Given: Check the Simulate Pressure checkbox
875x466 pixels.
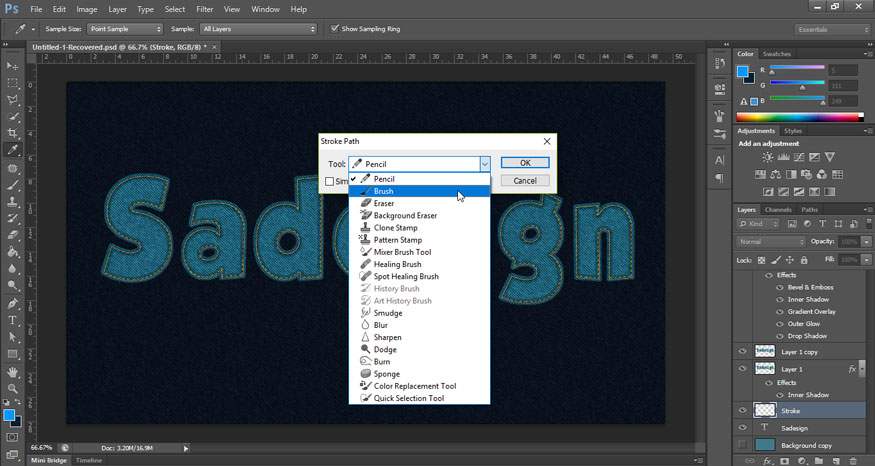Looking at the screenshot, I should pyautogui.click(x=329, y=181).
